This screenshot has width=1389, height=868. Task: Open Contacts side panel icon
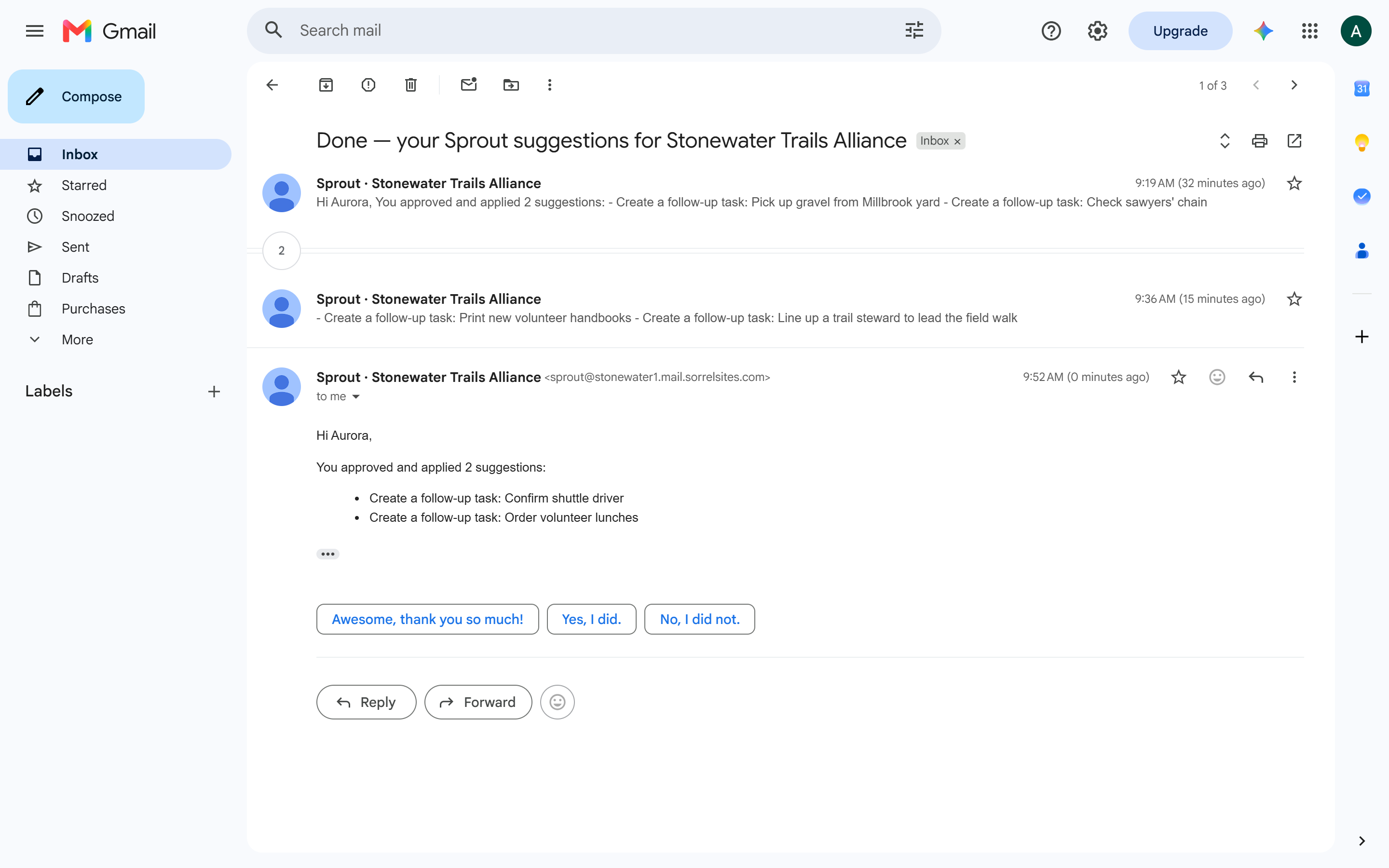click(1362, 250)
